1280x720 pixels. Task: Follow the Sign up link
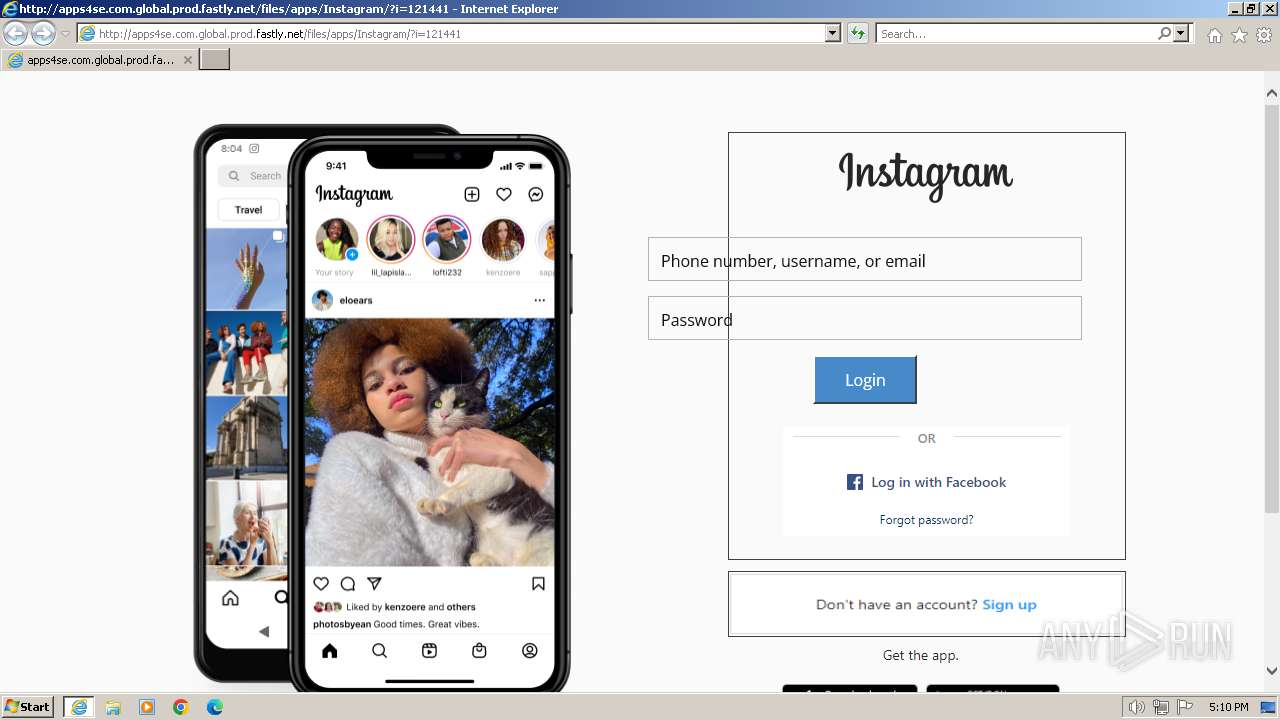pyautogui.click(x=1009, y=605)
